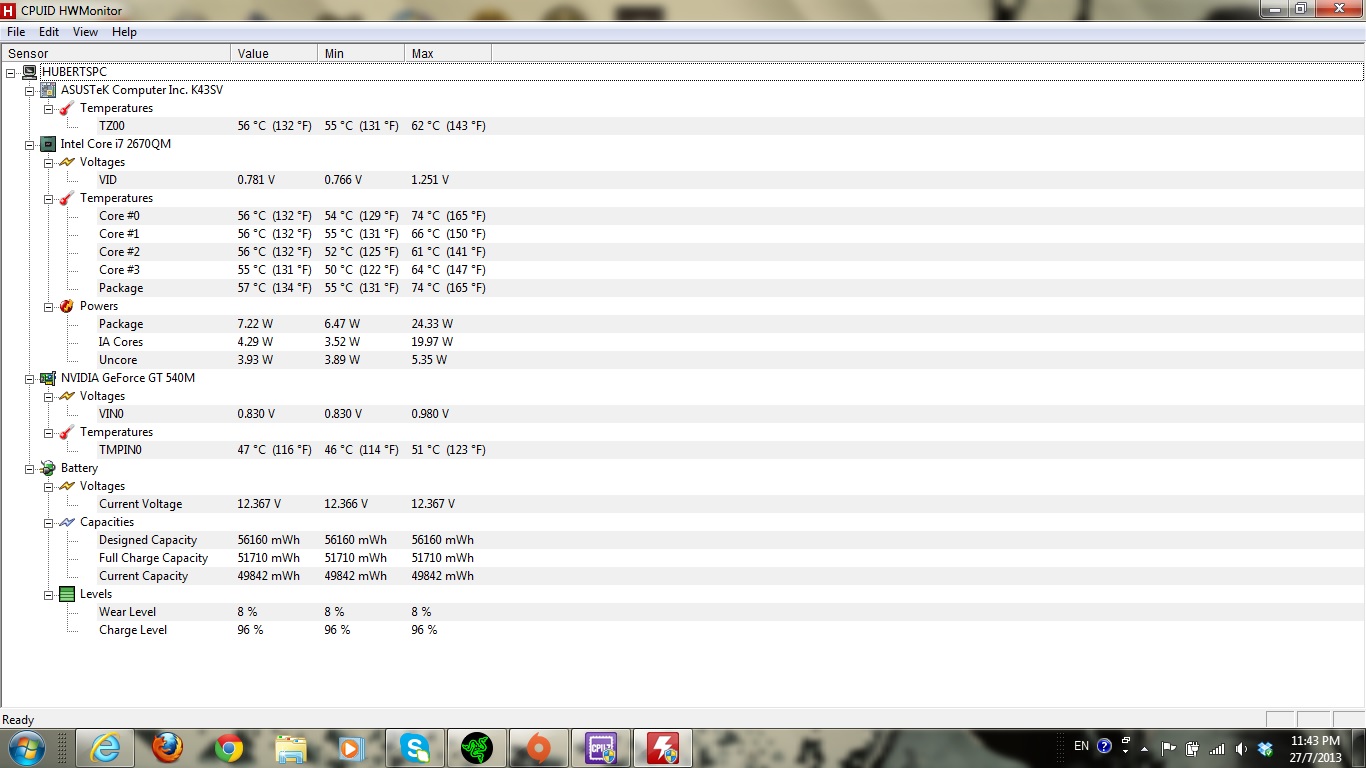Launch Google Chrome from the taskbar

click(x=229, y=747)
